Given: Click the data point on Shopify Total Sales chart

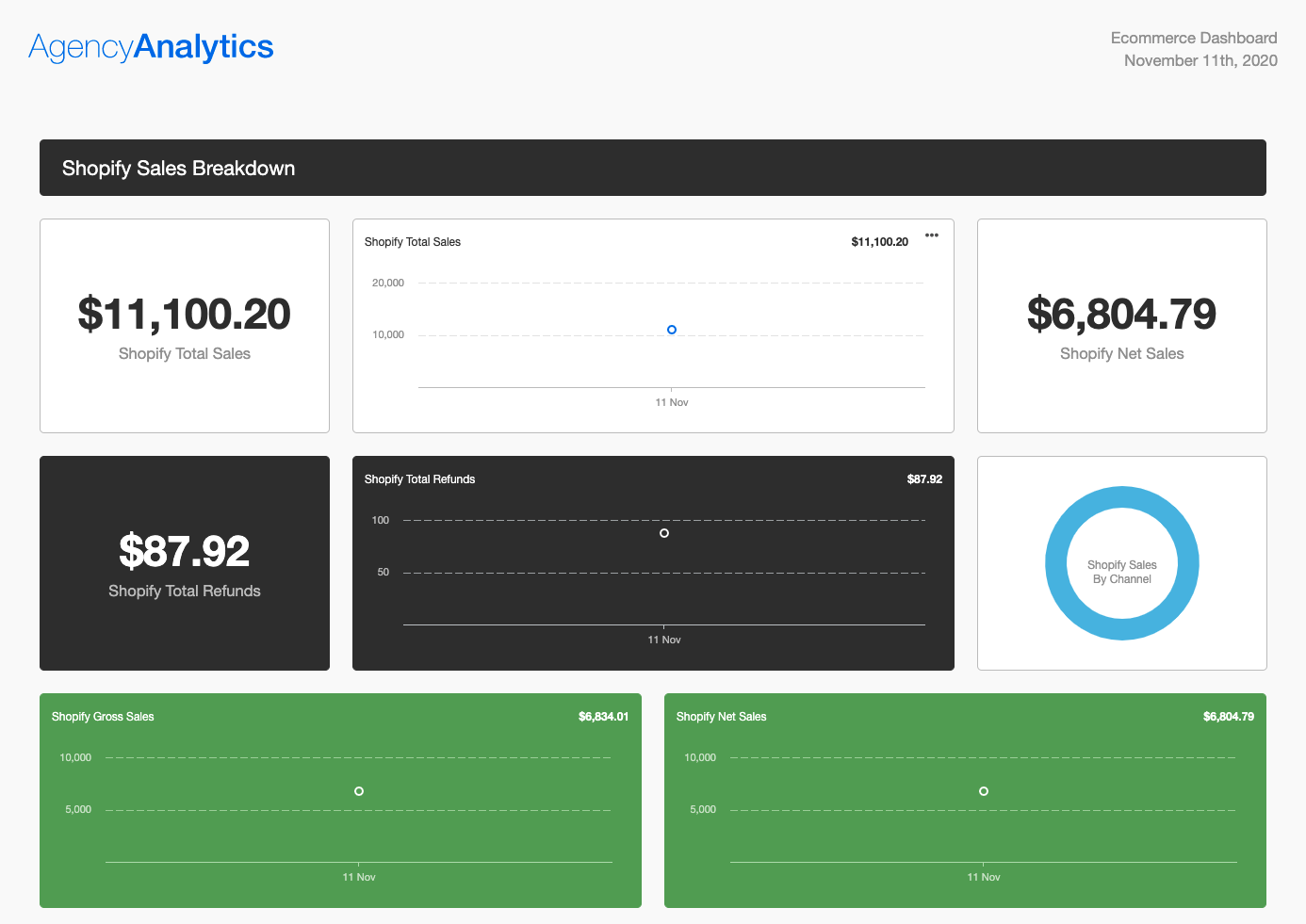Looking at the screenshot, I should (672, 330).
